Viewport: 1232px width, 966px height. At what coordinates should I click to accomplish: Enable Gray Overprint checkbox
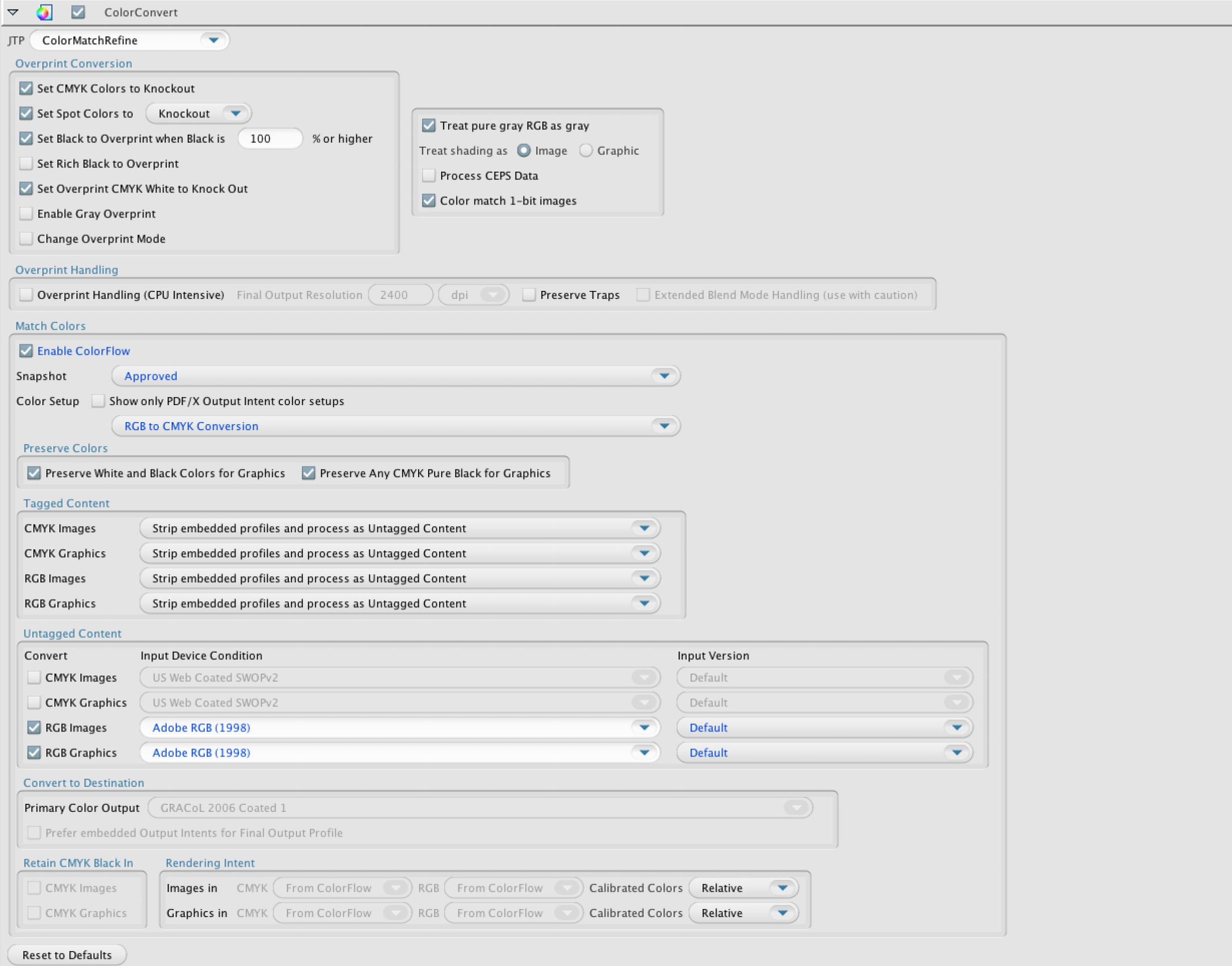26,213
